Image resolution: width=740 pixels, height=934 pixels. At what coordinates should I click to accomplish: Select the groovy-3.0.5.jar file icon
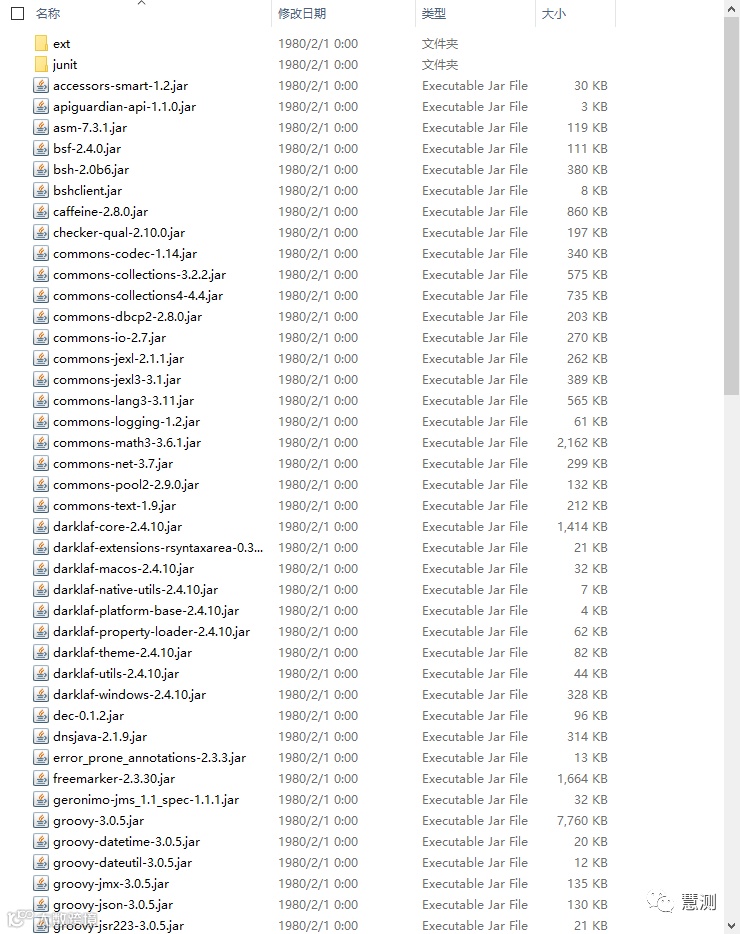click(41, 820)
